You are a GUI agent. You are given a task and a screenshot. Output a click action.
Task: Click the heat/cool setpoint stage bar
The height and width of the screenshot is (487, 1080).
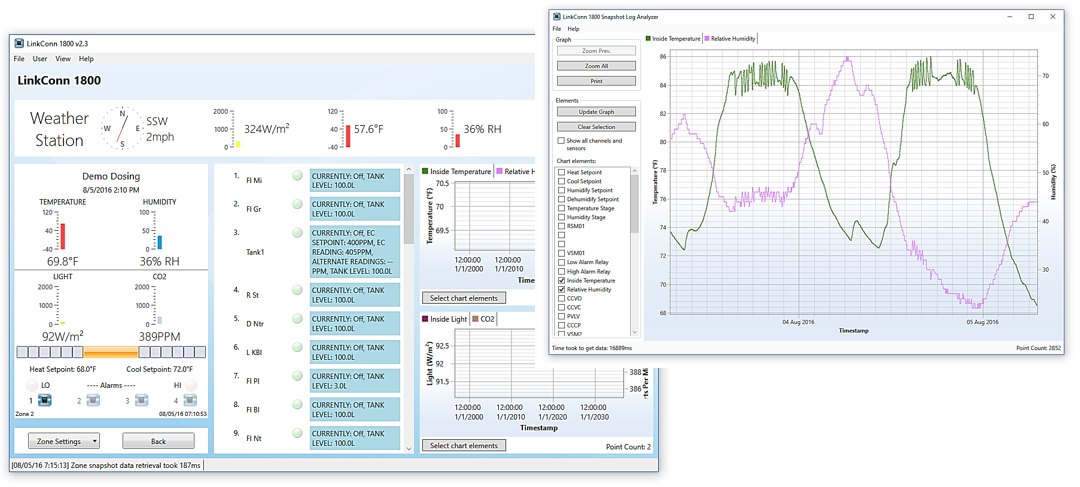pos(111,352)
